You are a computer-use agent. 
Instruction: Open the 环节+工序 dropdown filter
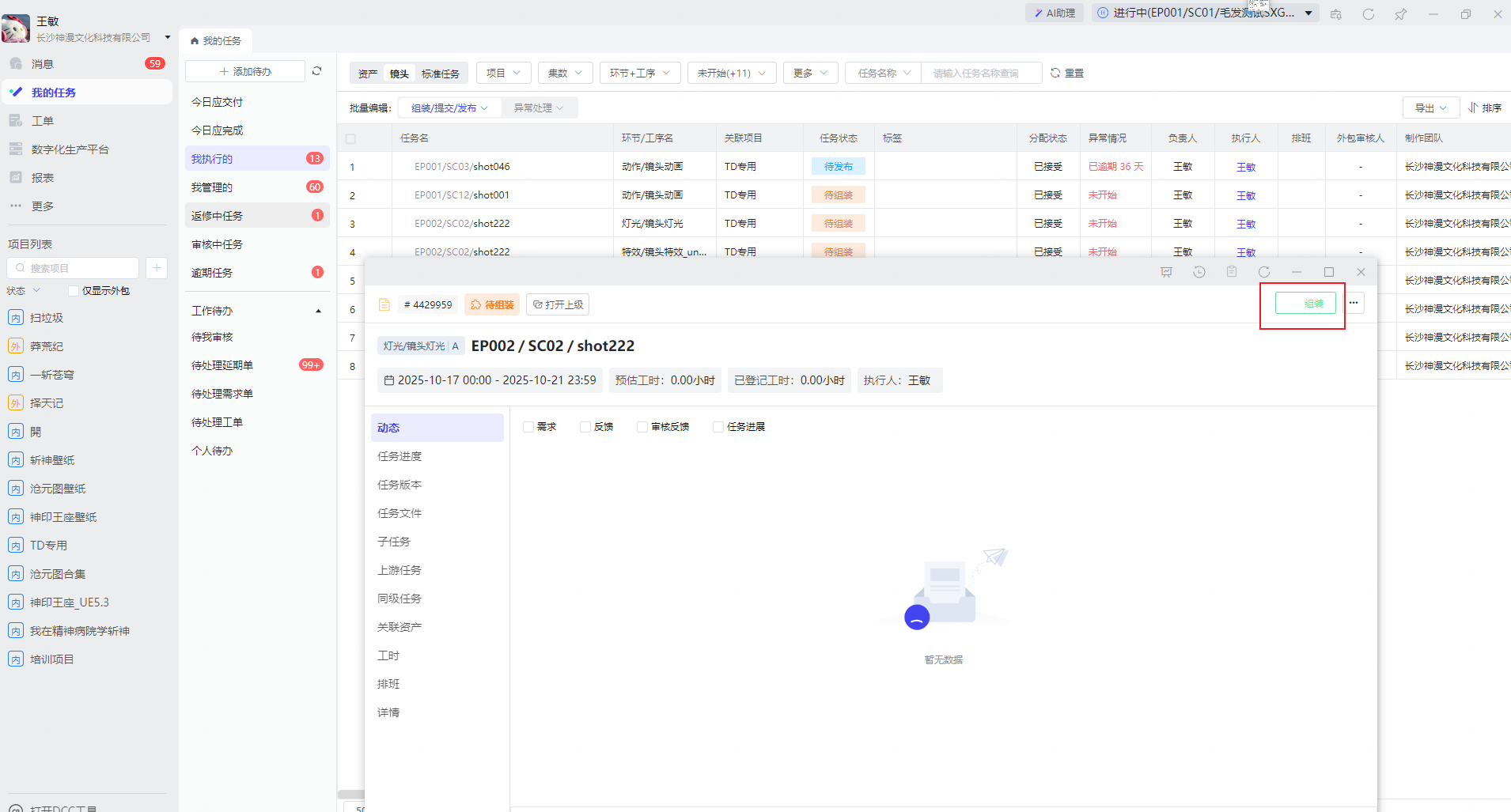(639, 73)
